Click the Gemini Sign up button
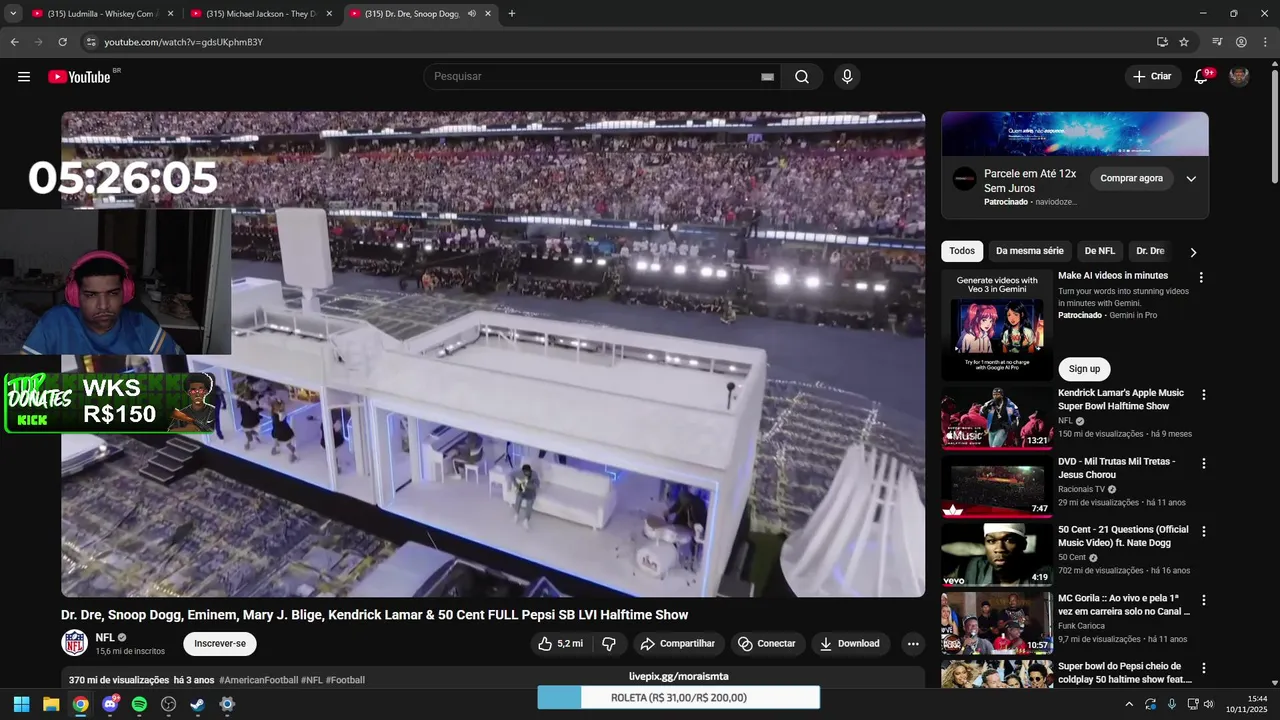The image size is (1280, 720). tap(1084, 369)
